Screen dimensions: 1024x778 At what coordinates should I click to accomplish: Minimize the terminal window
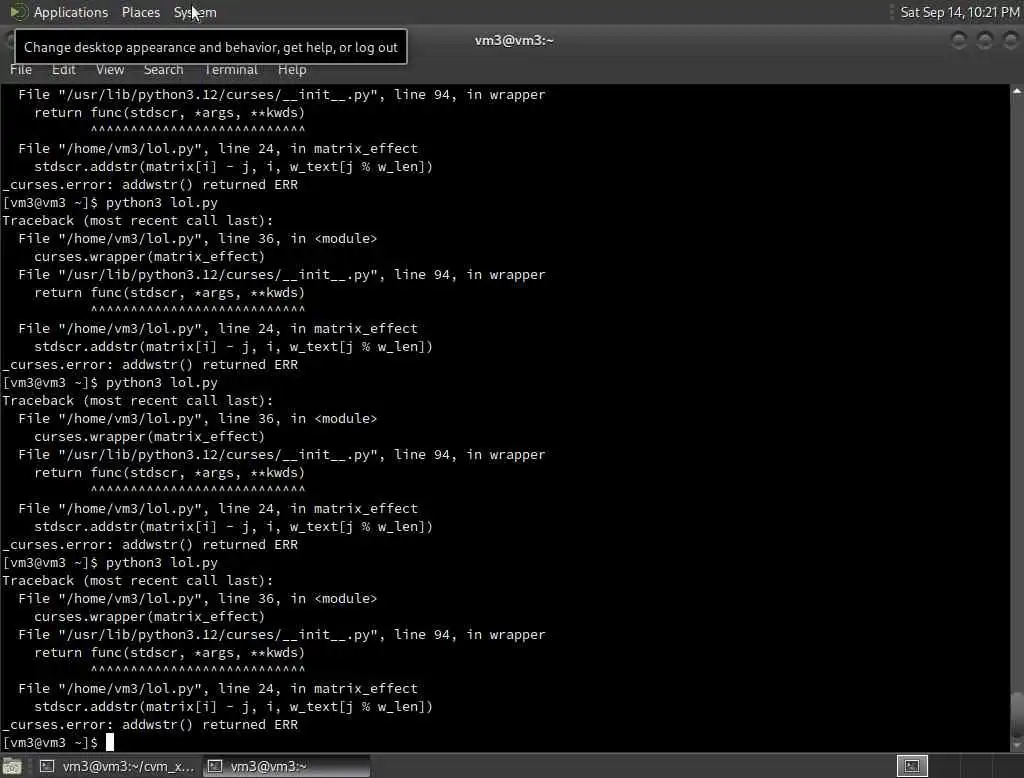pyautogui.click(x=959, y=41)
